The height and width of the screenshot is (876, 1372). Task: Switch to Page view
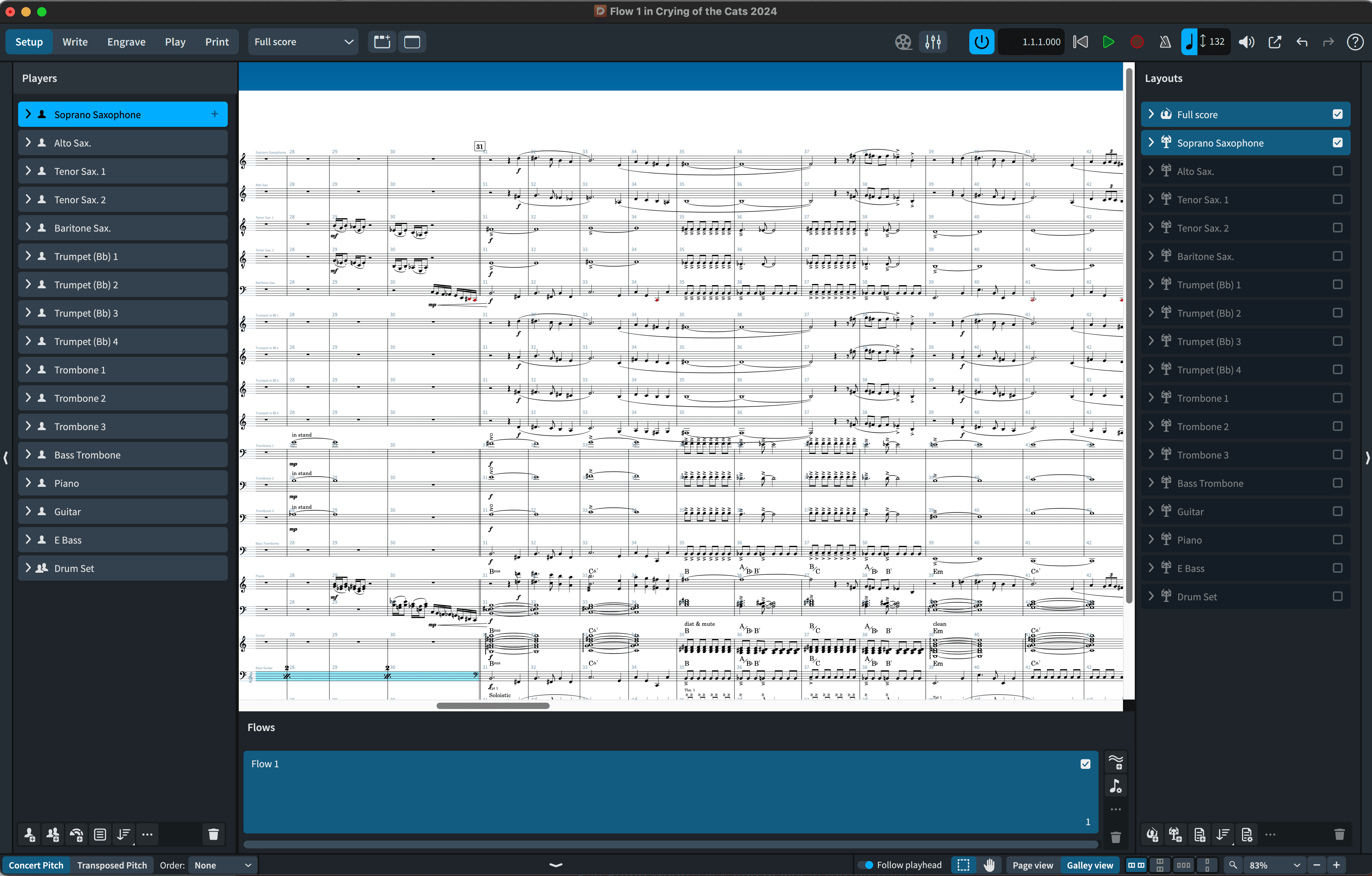1032,865
